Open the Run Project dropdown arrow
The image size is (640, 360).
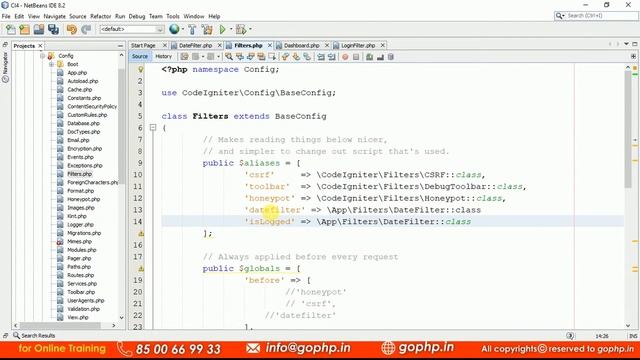231,29
